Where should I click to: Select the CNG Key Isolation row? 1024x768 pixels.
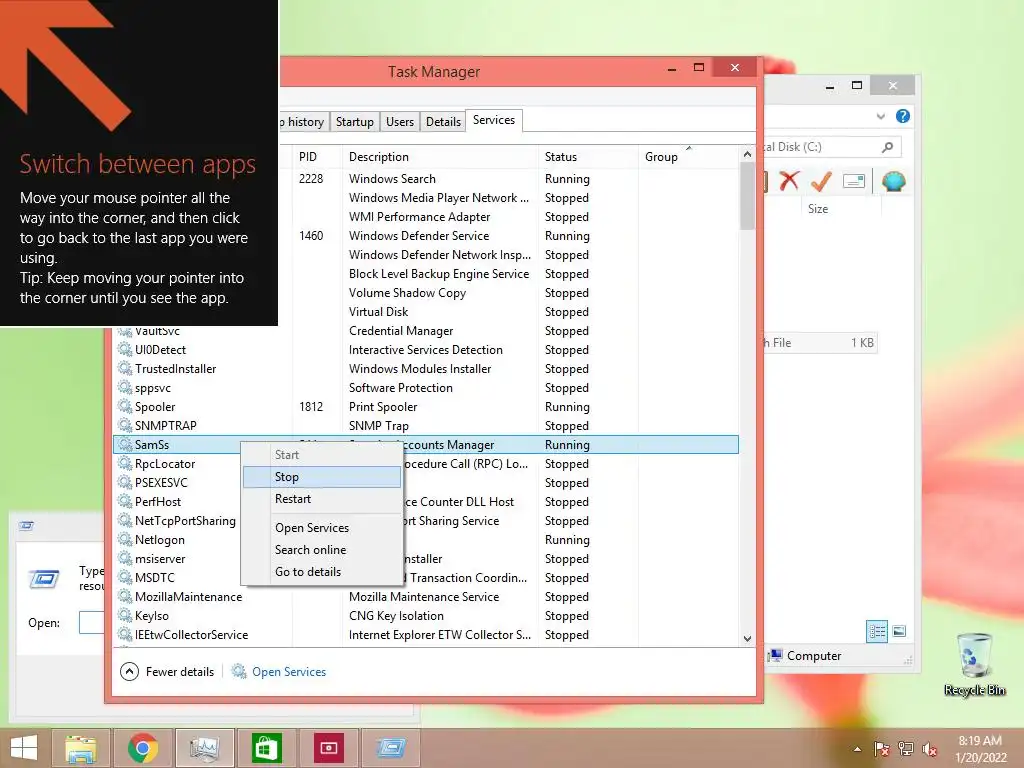click(x=426, y=616)
